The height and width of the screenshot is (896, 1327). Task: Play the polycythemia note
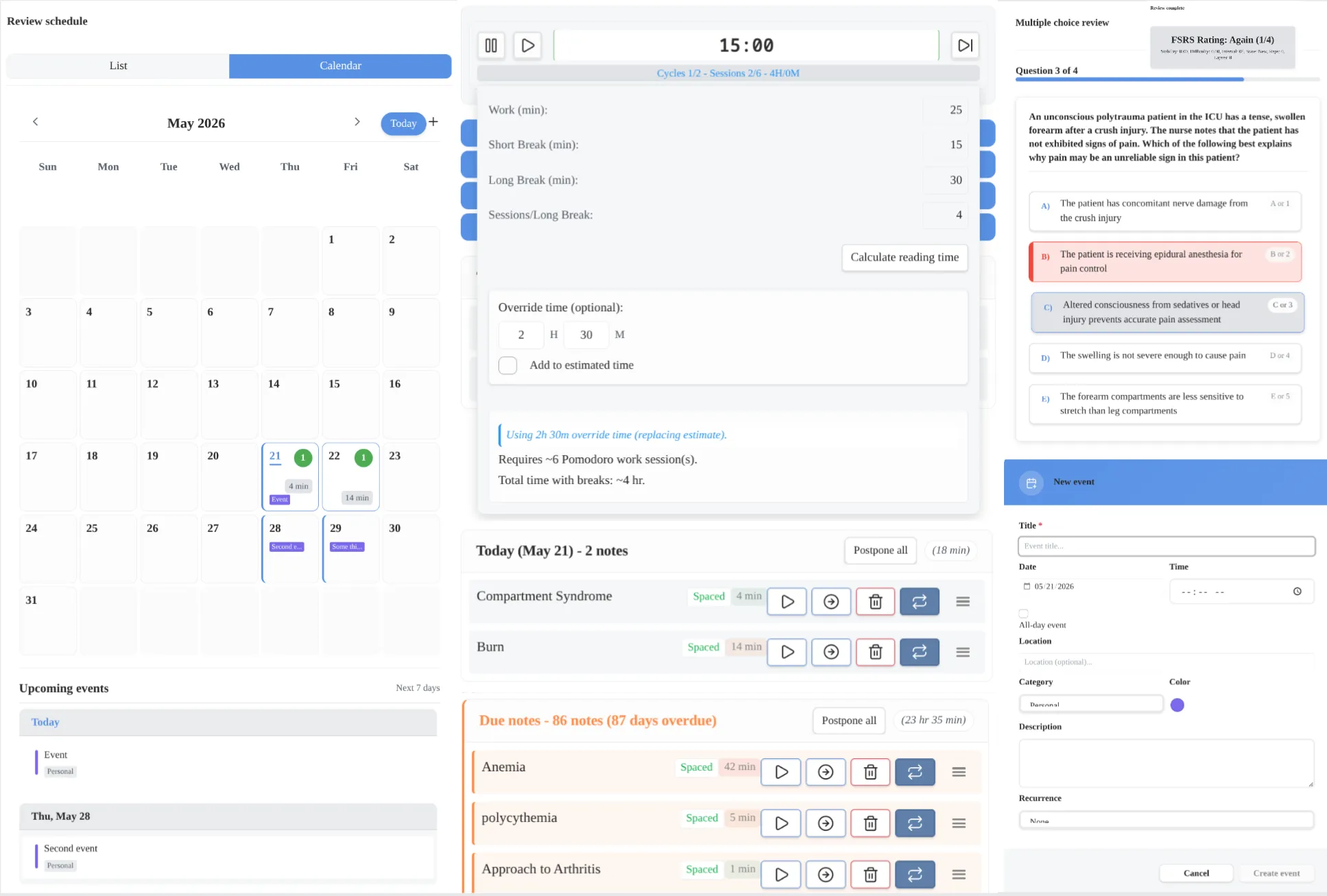(x=781, y=823)
